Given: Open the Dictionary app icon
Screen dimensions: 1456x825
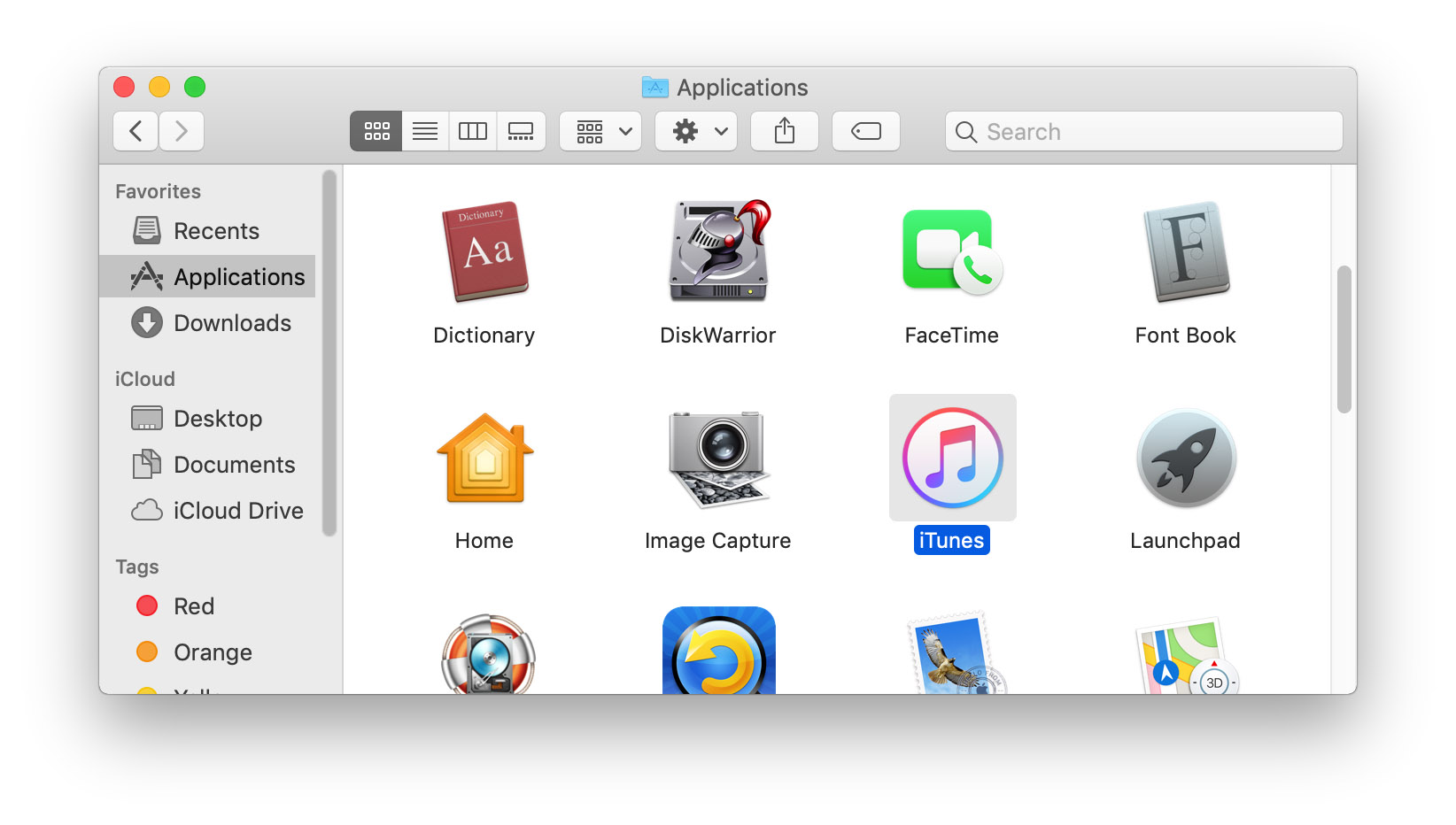Looking at the screenshot, I should [484, 251].
